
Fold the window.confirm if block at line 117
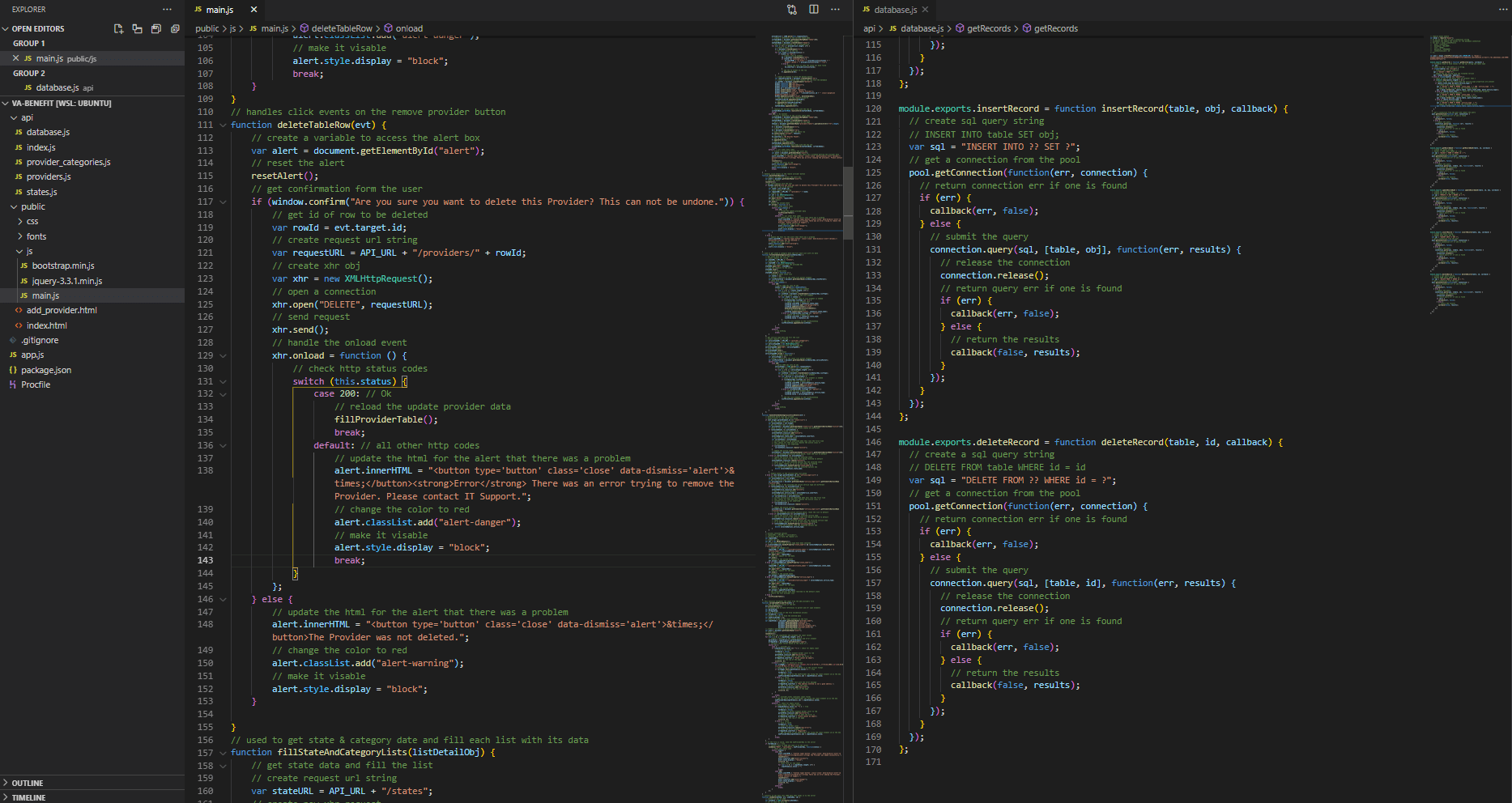coord(223,202)
